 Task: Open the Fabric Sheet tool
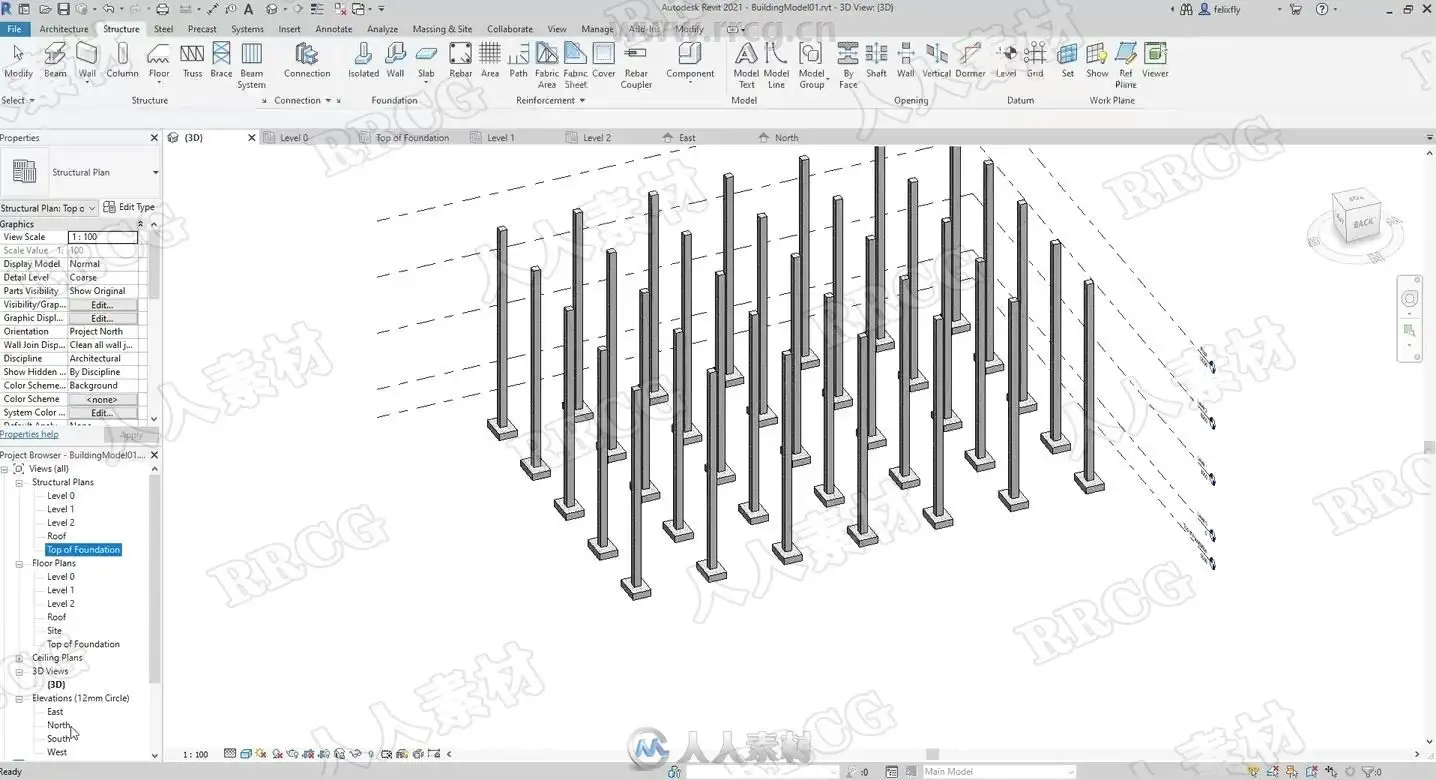575,65
